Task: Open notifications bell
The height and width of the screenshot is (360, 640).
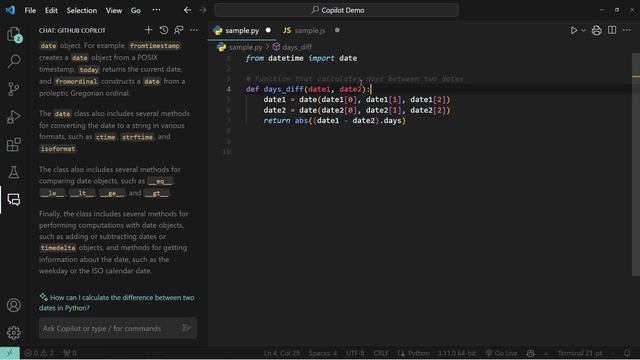Action: coord(627,353)
